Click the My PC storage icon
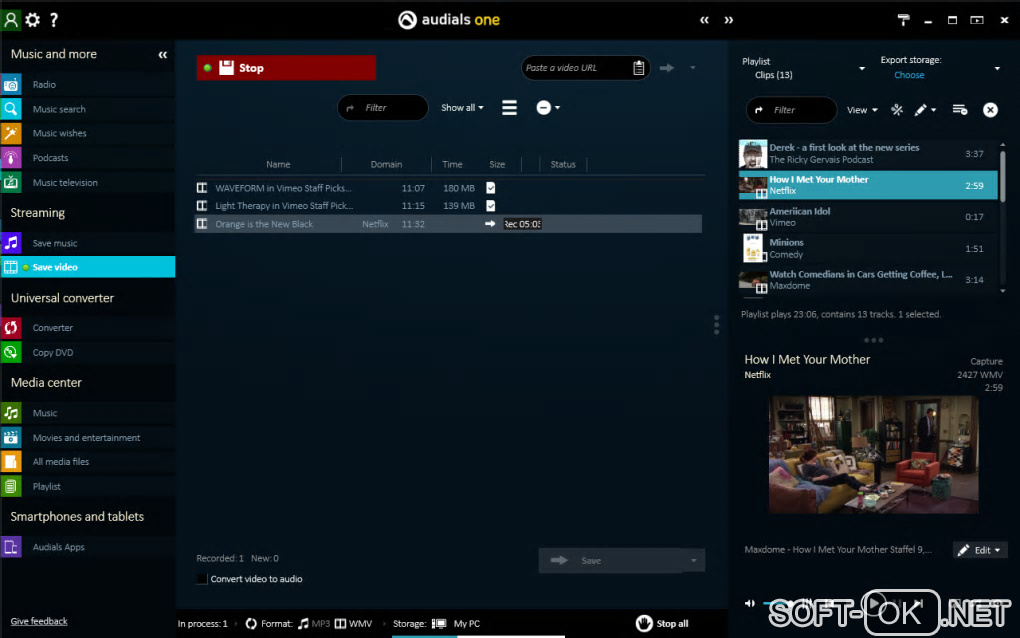Viewport: 1020px width, 638px height. (439, 624)
